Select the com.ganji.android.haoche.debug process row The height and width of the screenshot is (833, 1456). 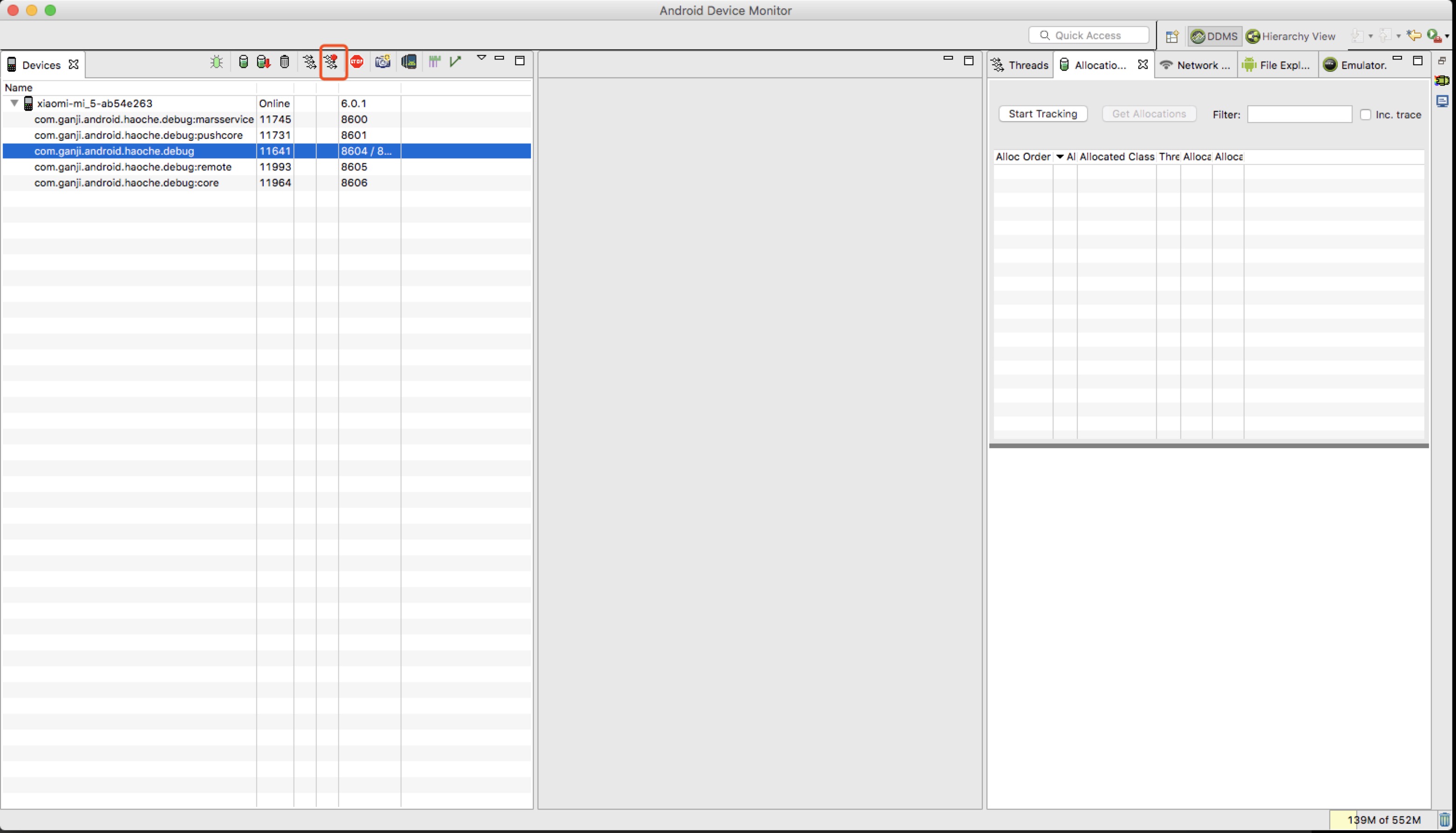266,151
